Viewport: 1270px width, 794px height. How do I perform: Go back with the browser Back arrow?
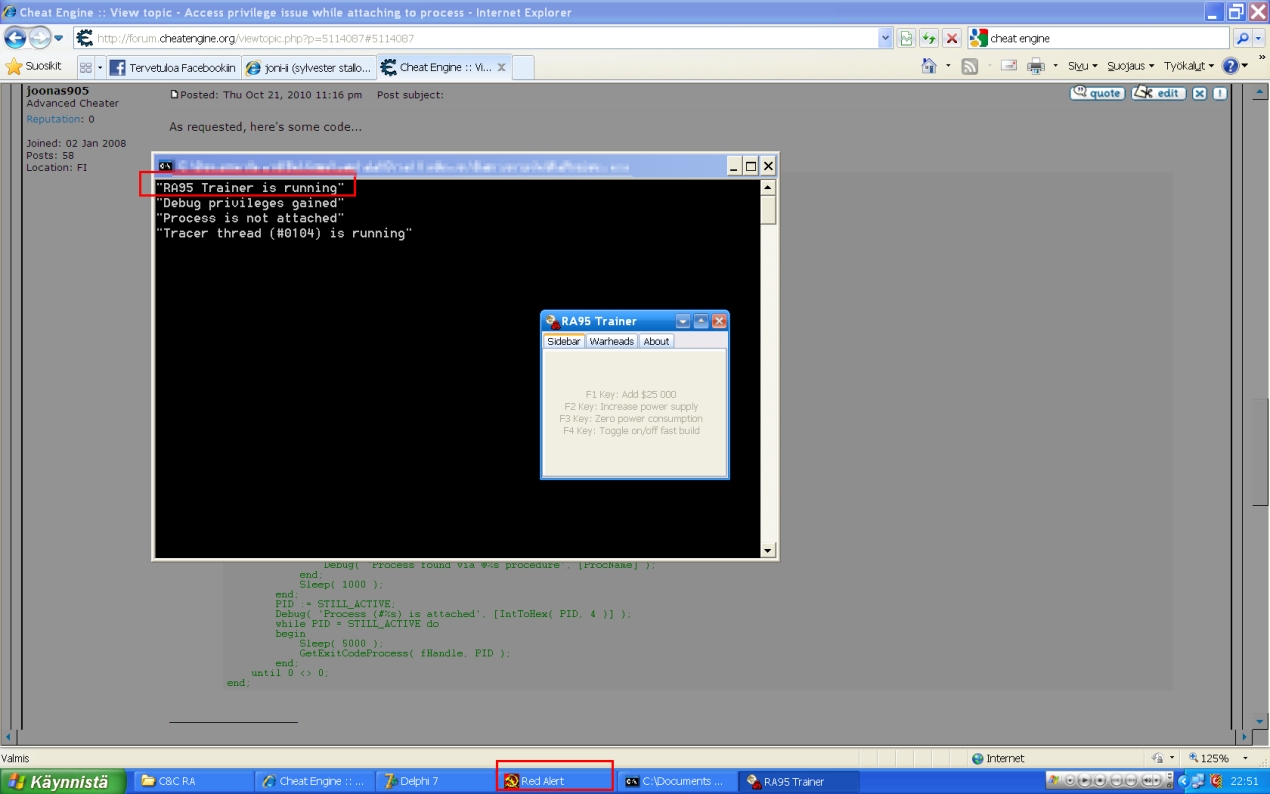point(15,38)
